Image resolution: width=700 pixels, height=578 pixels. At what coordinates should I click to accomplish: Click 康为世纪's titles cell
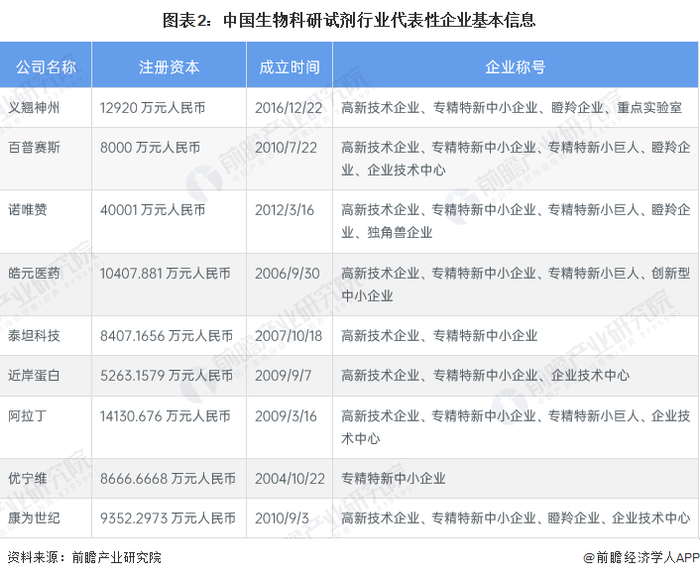point(516,518)
